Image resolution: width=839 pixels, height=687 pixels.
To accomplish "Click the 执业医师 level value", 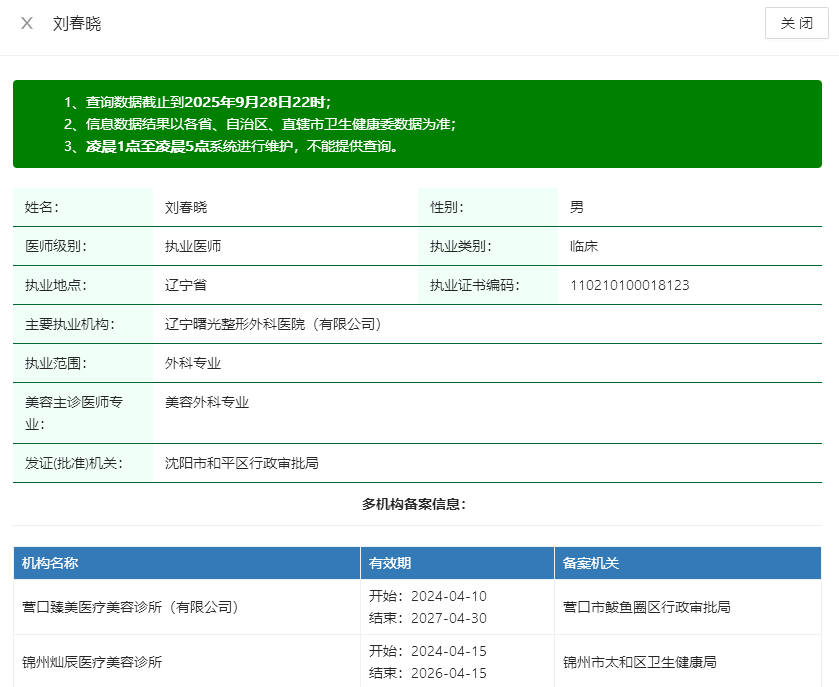I will pyautogui.click(x=193, y=246).
